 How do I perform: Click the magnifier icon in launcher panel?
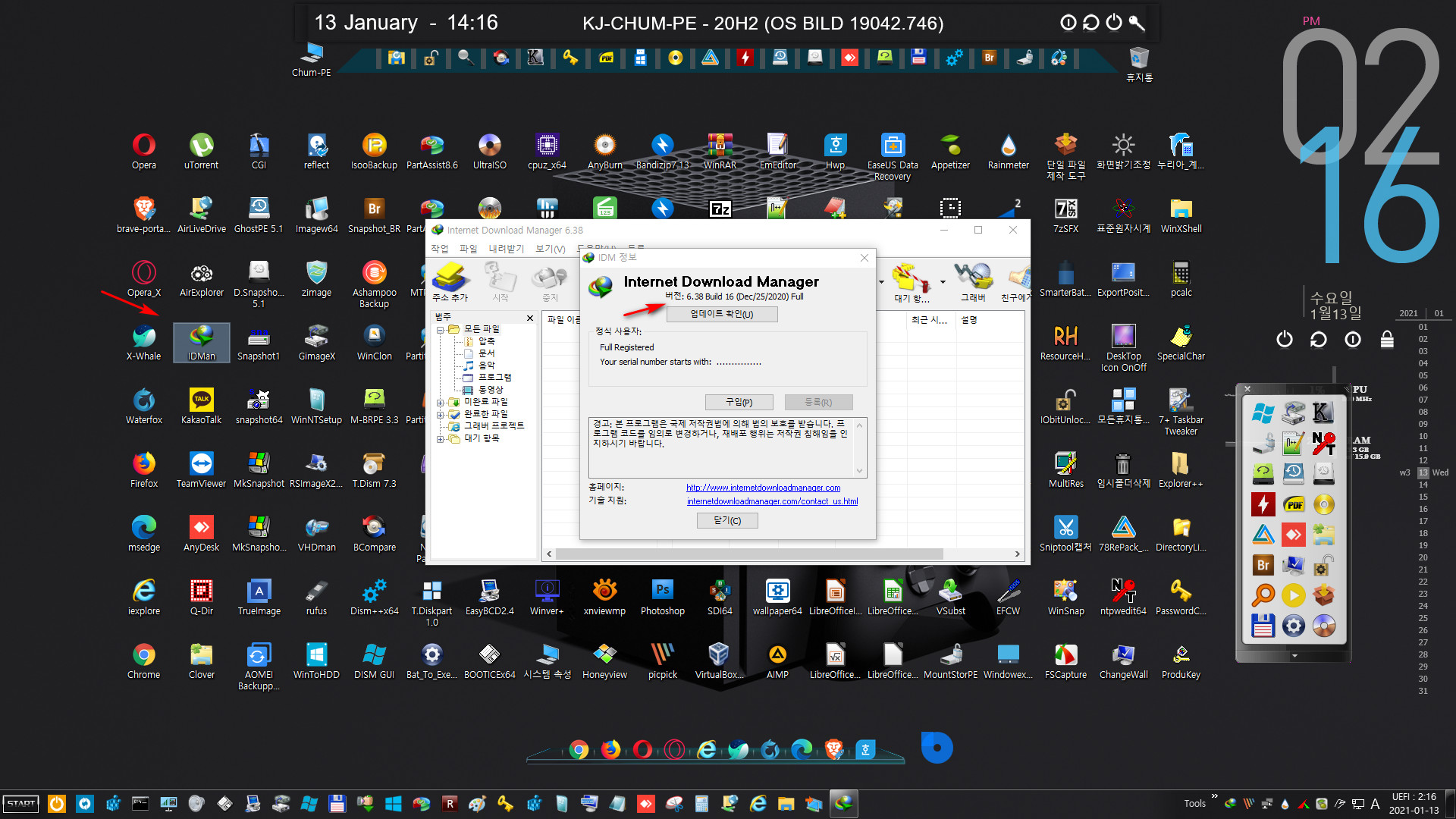tap(1263, 595)
